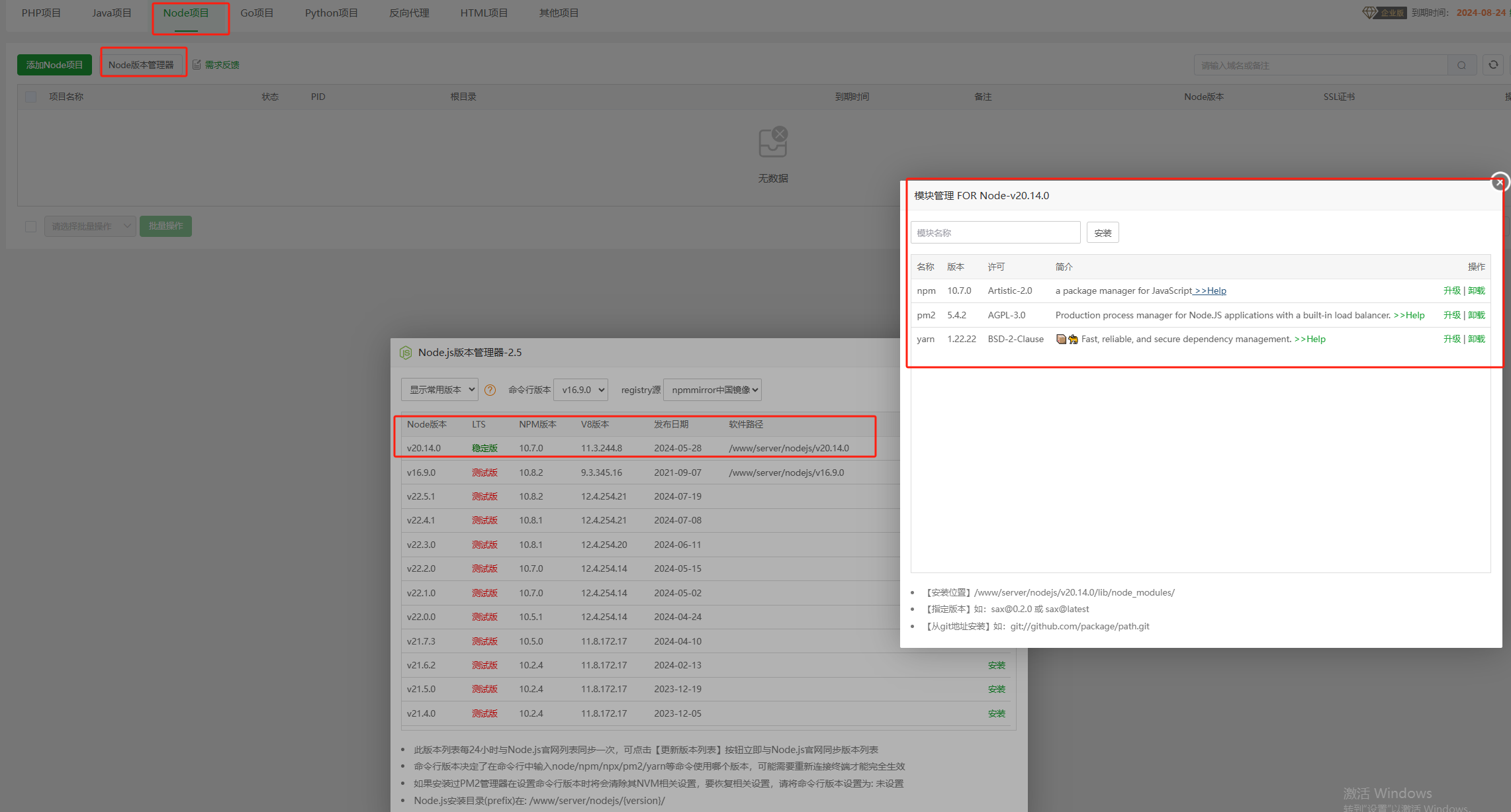Image resolution: width=1511 pixels, height=812 pixels.
Task: Close the module management dialog
Action: pos(1500,182)
